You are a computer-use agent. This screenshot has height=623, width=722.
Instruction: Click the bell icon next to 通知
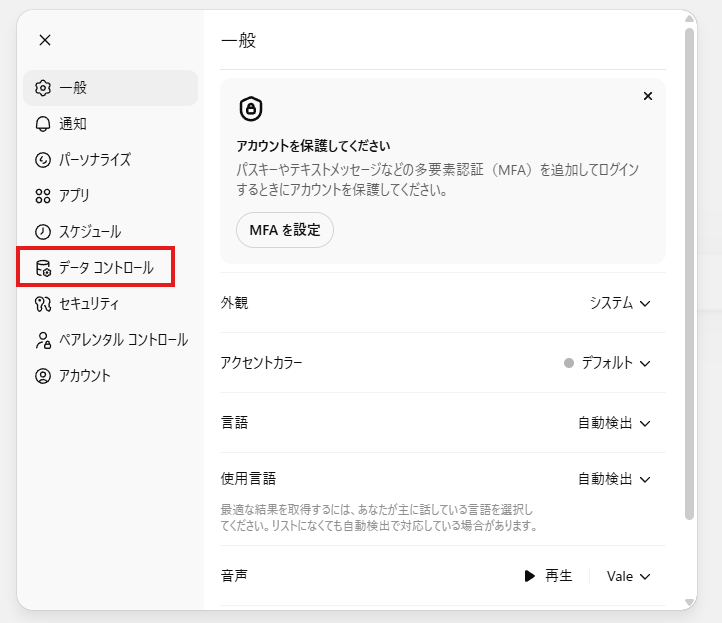43,124
